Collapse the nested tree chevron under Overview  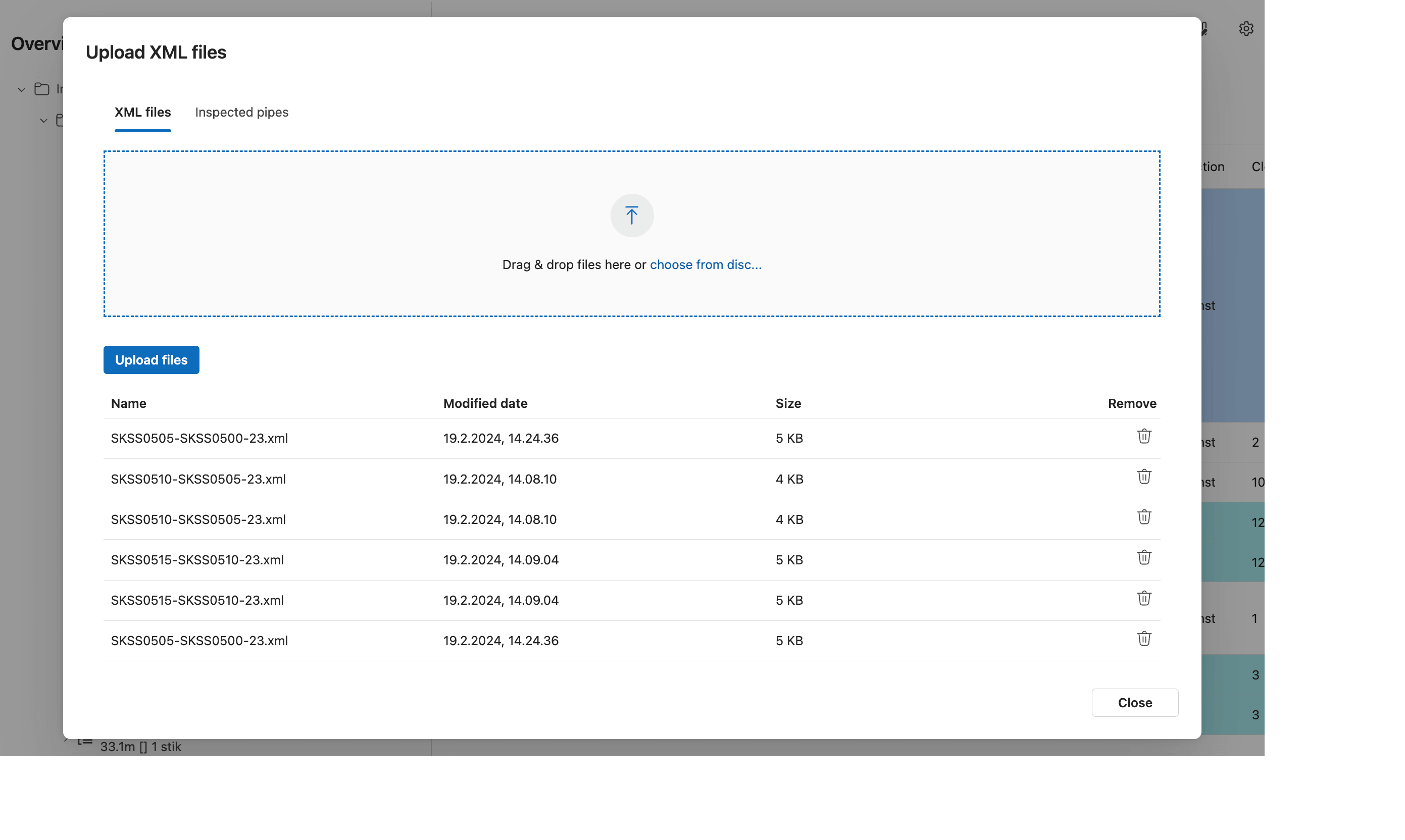click(x=43, y=121)
